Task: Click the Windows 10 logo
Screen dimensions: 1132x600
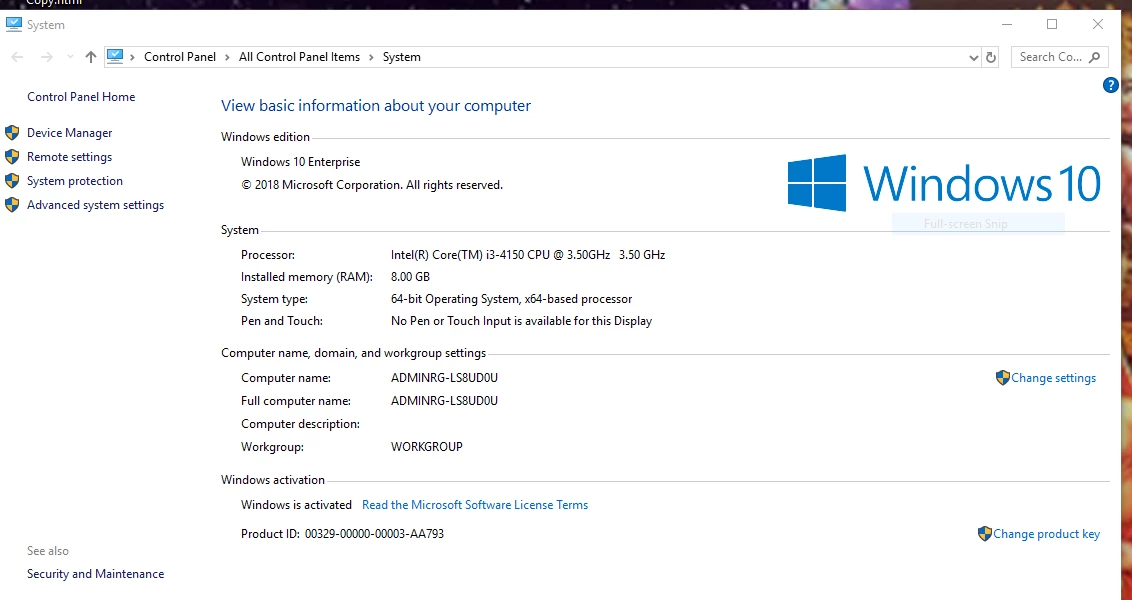Action: (944, 183)
